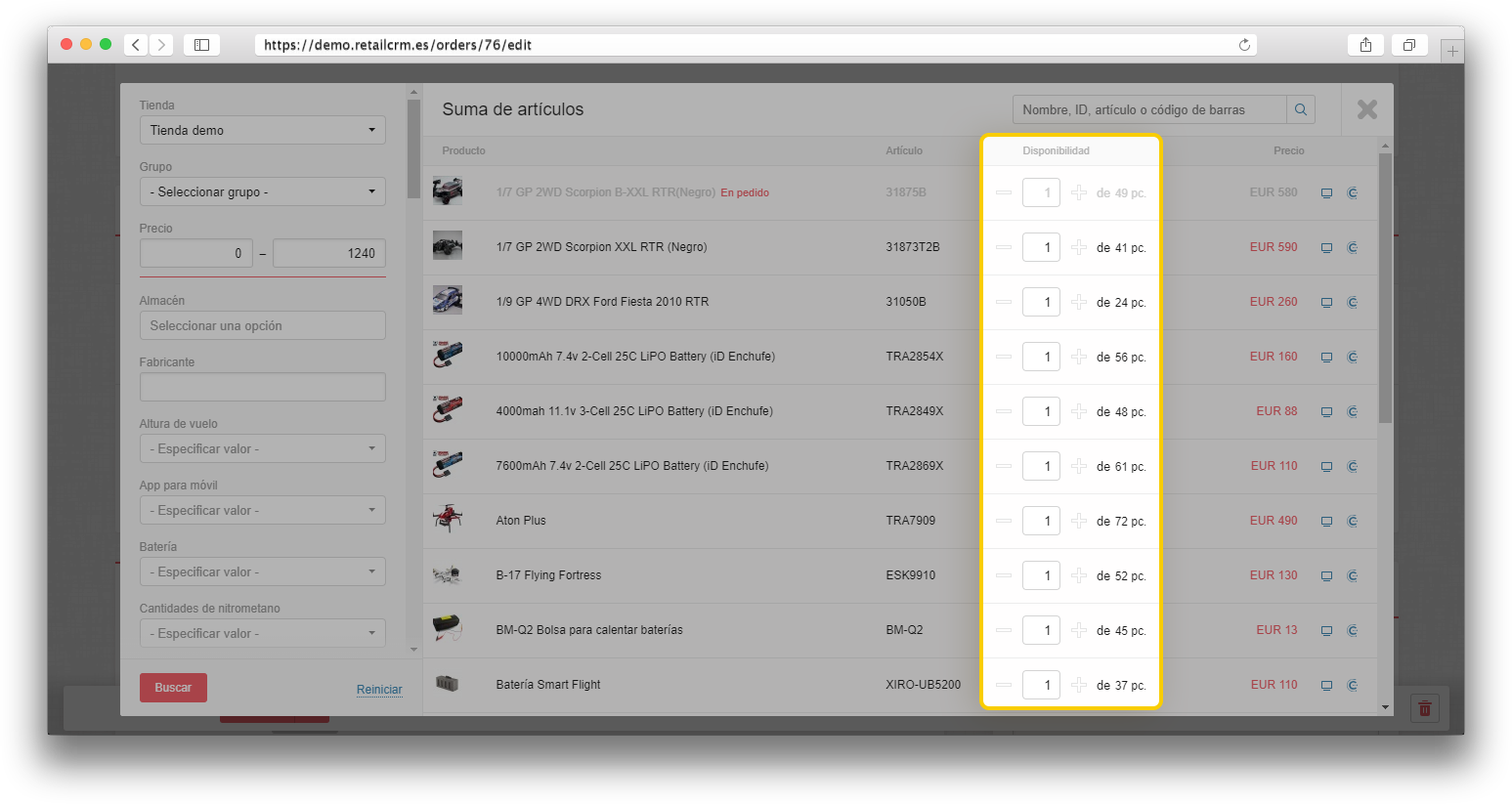Image resolution: width=1512 pixels, height=804 pixels.
Task: Click plus icon in the 24 pc. row
Action: pyautogui.click(x=1079, y=302)
